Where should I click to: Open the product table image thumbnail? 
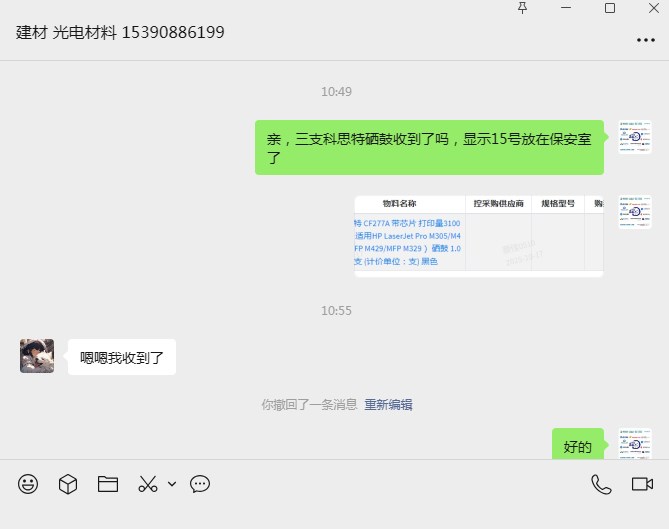pos(478,236)
